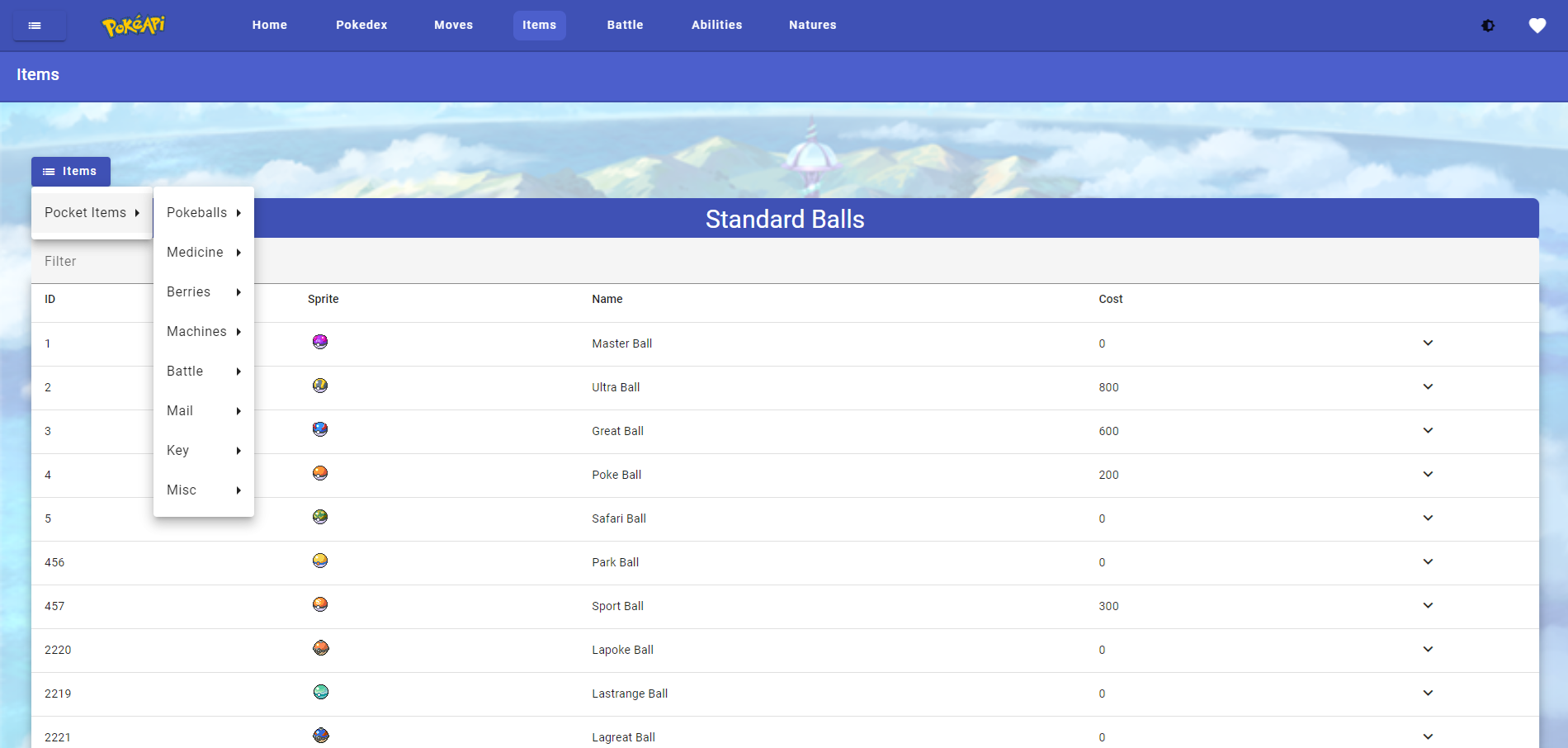Click the Master Ball sprite
This screenshot has height=748, width=1568.
(320, 342)
